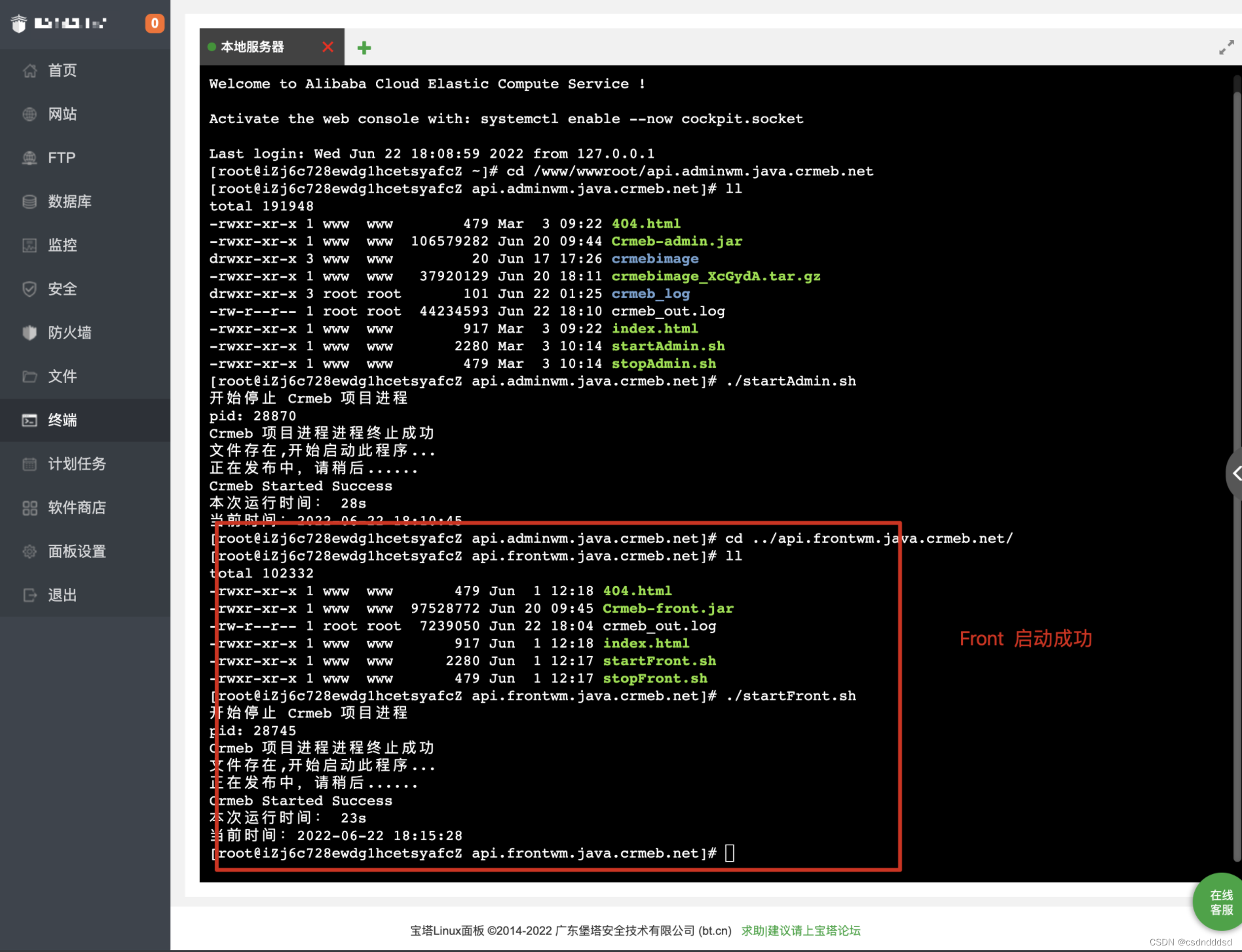The image size is (1242, 952).
Task: Click the 计划任务 calendar icon
Action: (29, 464)
